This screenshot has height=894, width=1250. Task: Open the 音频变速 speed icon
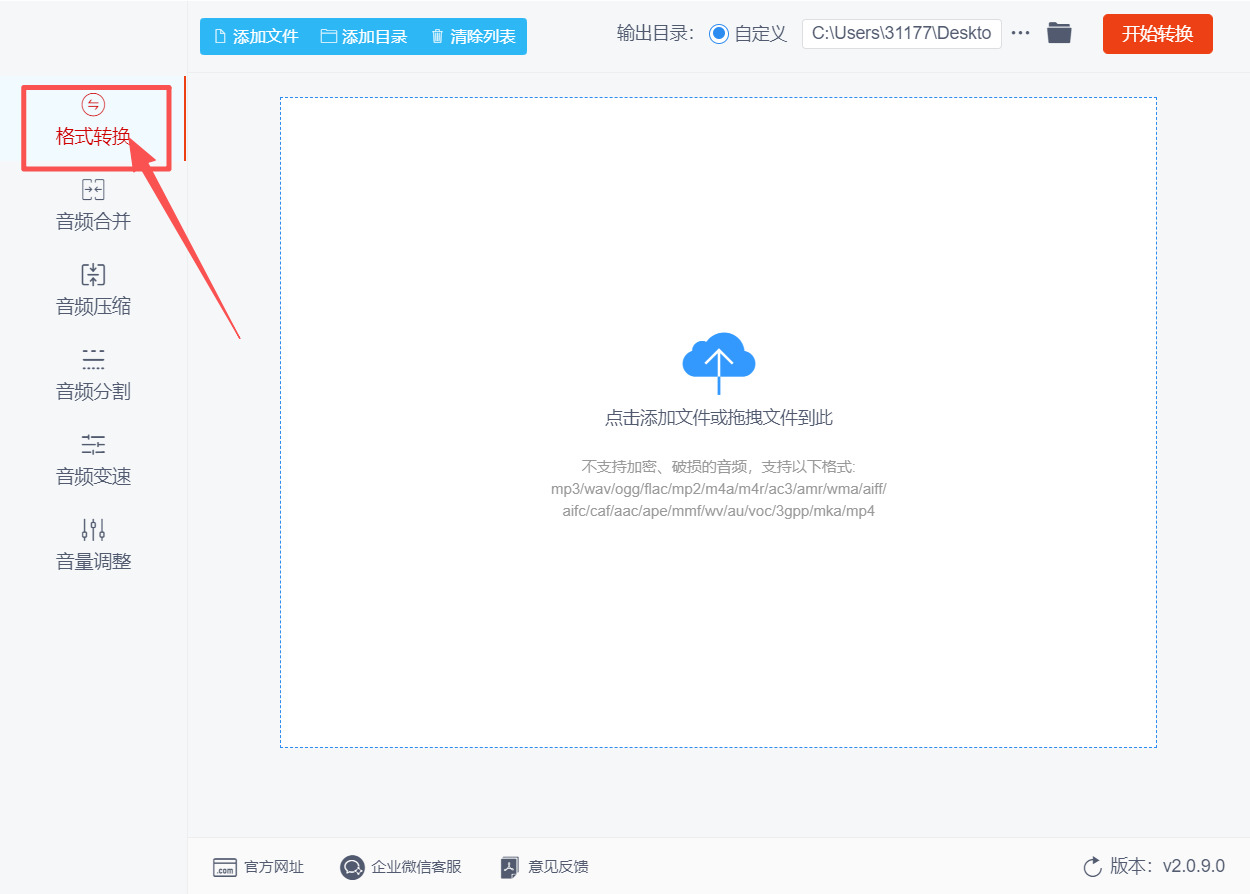pos(93,445)
